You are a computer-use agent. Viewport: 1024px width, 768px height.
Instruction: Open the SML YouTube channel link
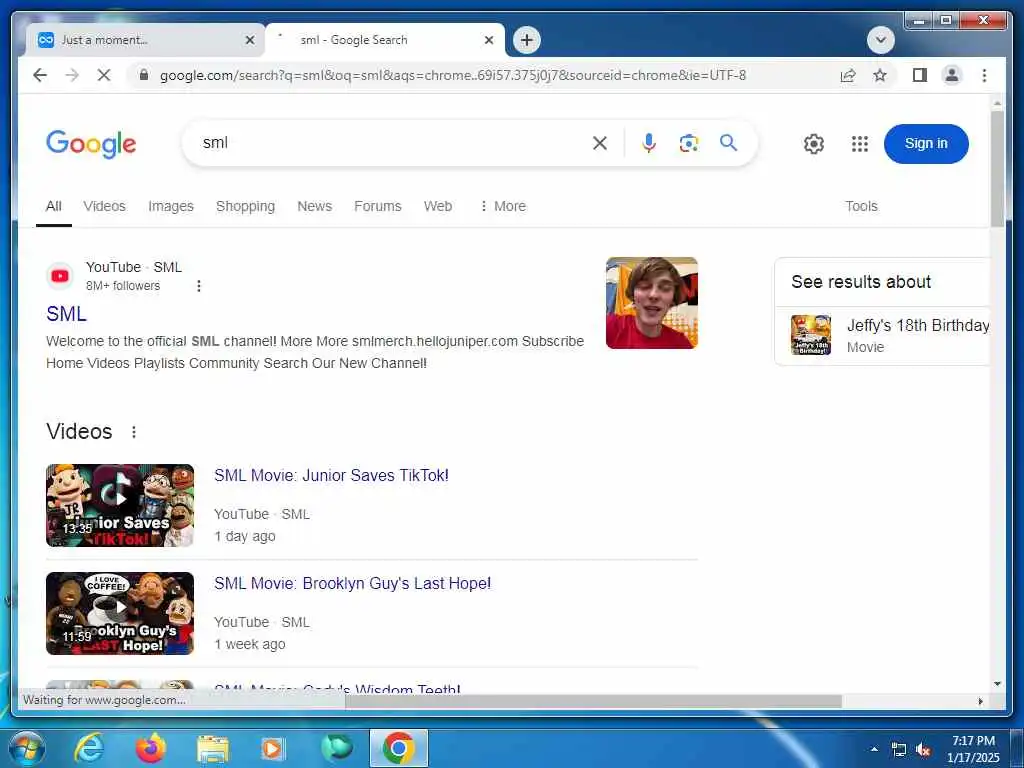(66, 313)
